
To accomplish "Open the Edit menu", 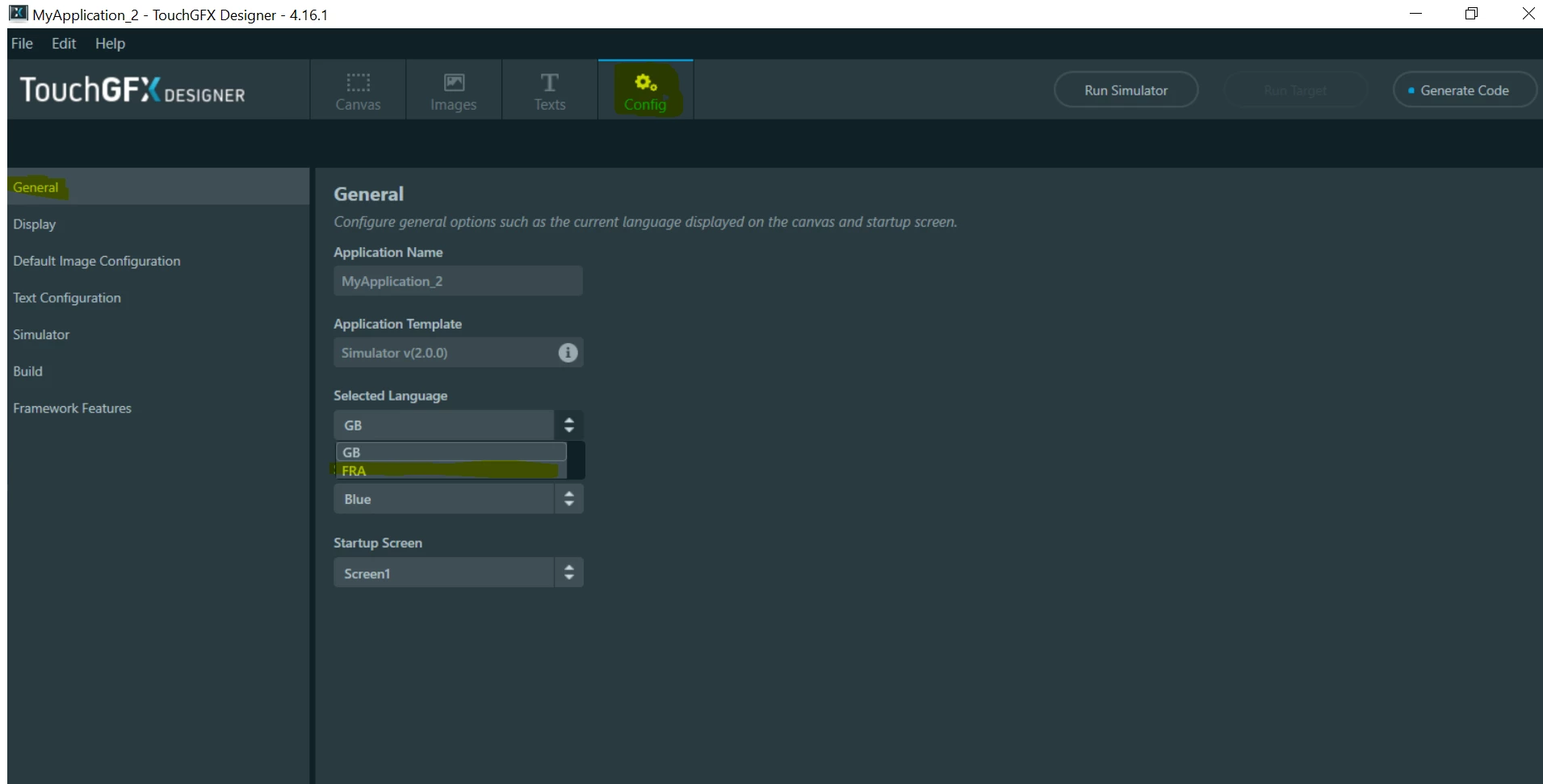I will click(x=64, y=44).
